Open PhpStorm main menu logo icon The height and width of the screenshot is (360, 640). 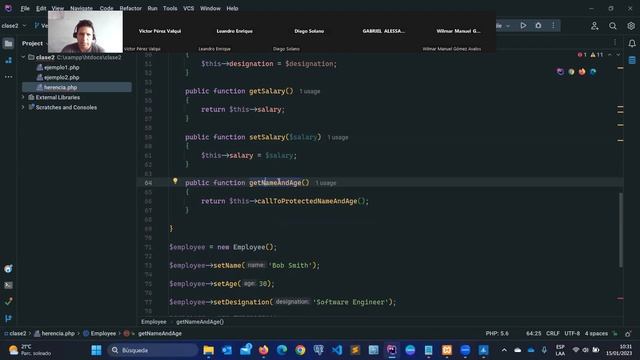pos(8,8)
